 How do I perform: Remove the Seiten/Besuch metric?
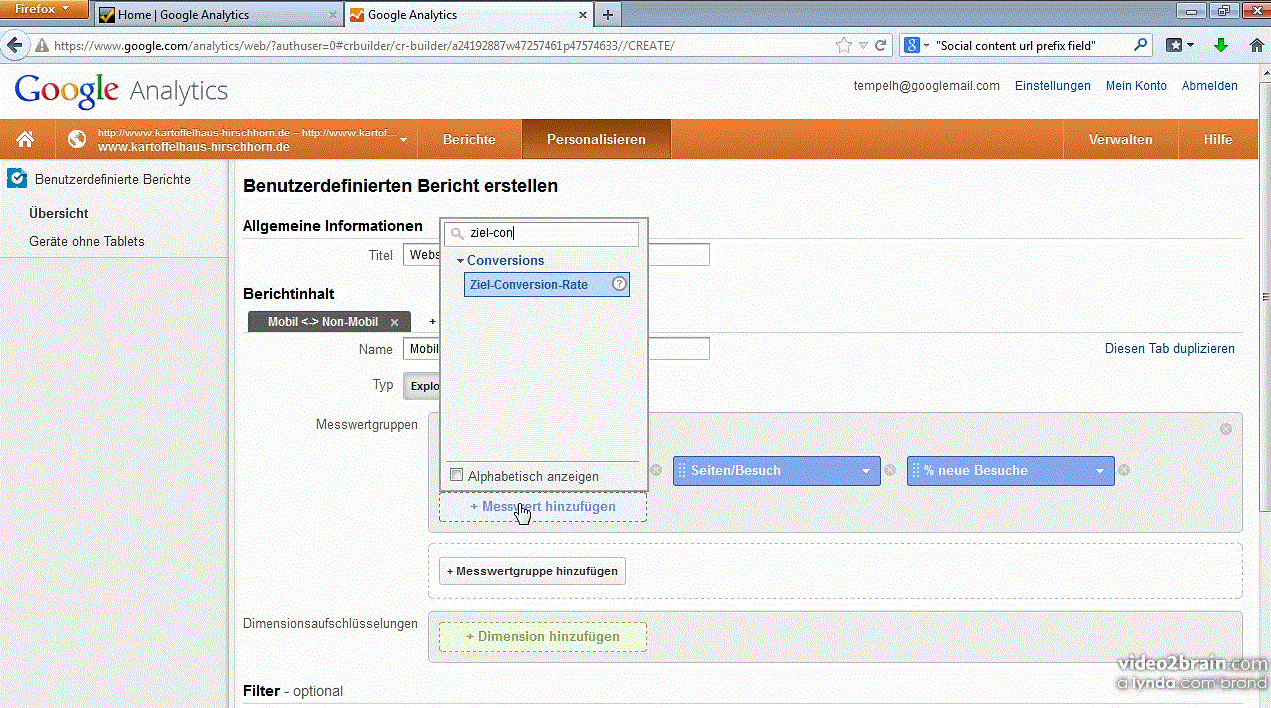[890, 470]
